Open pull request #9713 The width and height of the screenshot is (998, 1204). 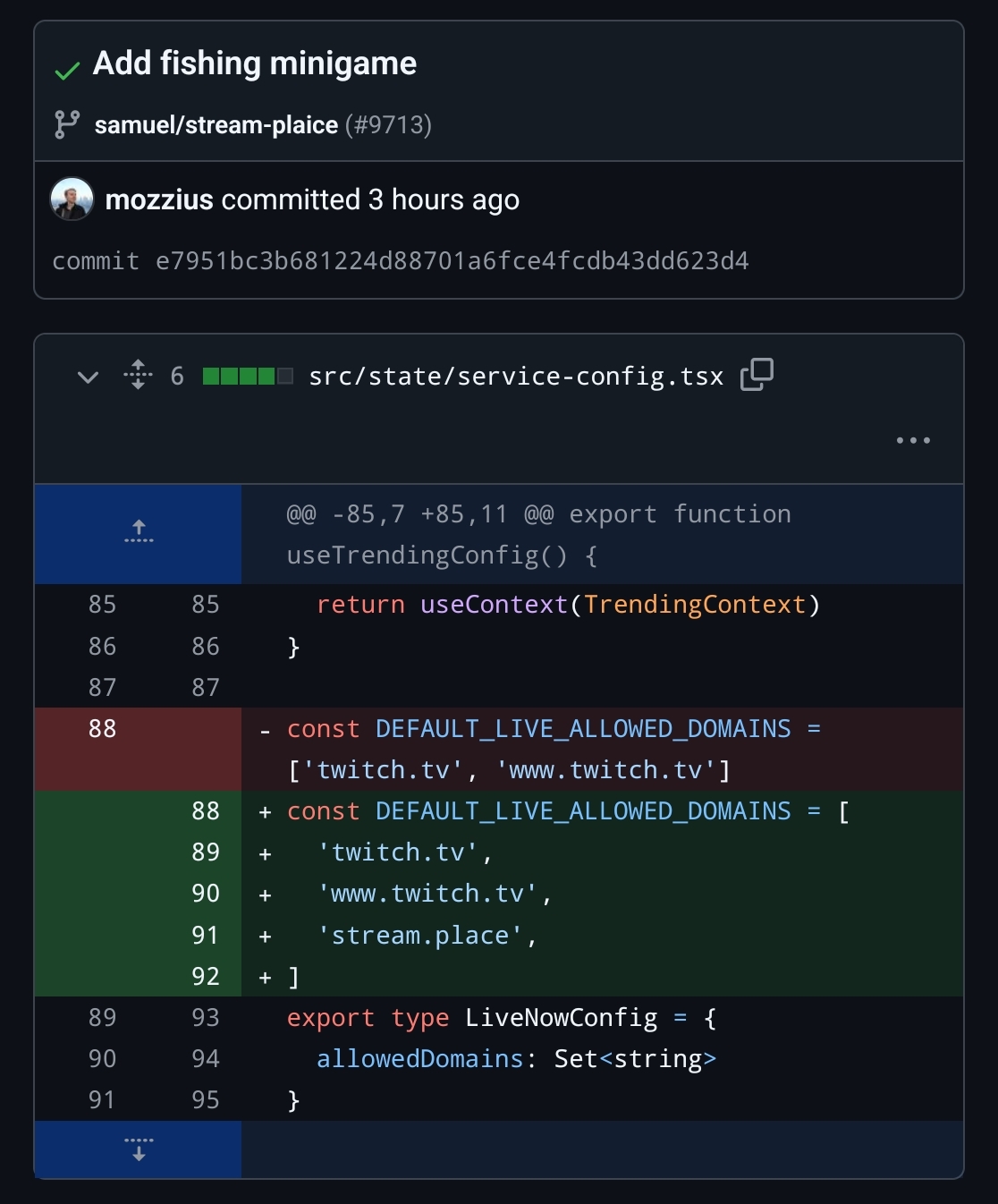pyautogui.click(x=388, y=124)
